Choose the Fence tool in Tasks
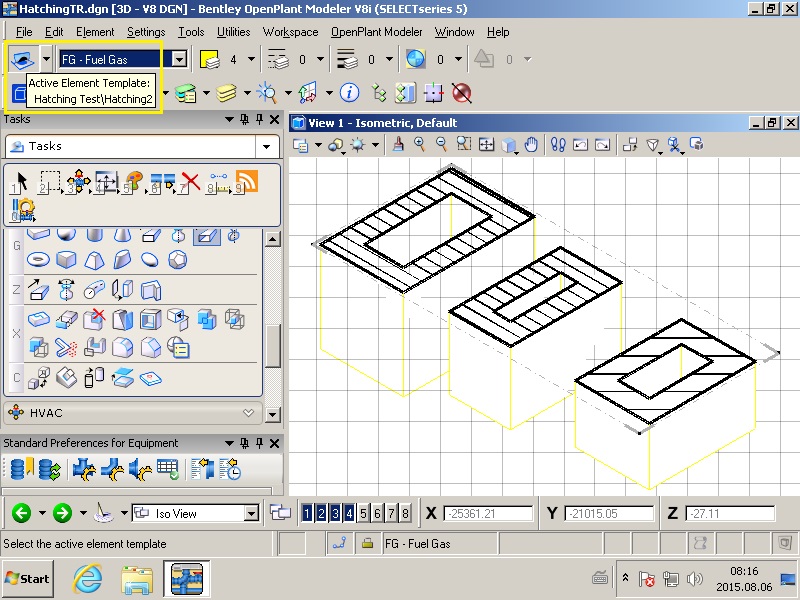The image size is (800, 600). coord(49,182)
